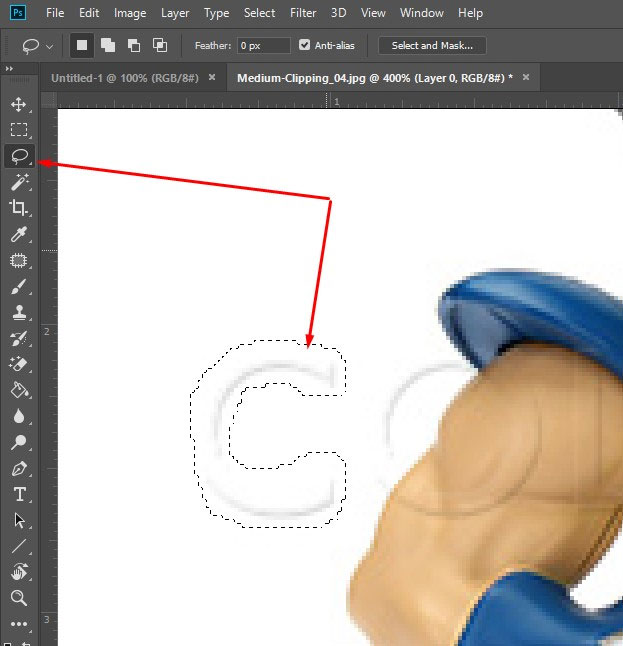The height and width of the screenshot is (646, 623).
Task: Open the Window menu
Action: pos(422,13)
